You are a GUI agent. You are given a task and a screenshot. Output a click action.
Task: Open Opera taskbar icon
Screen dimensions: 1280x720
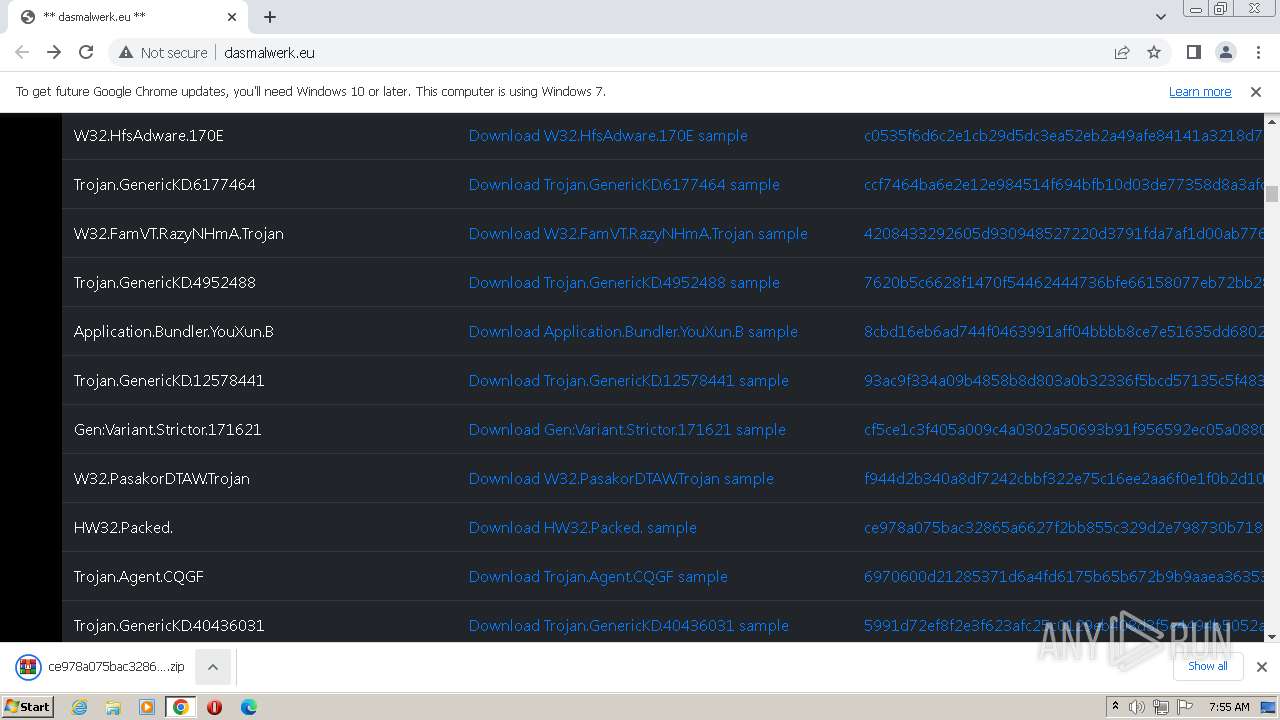214,707
